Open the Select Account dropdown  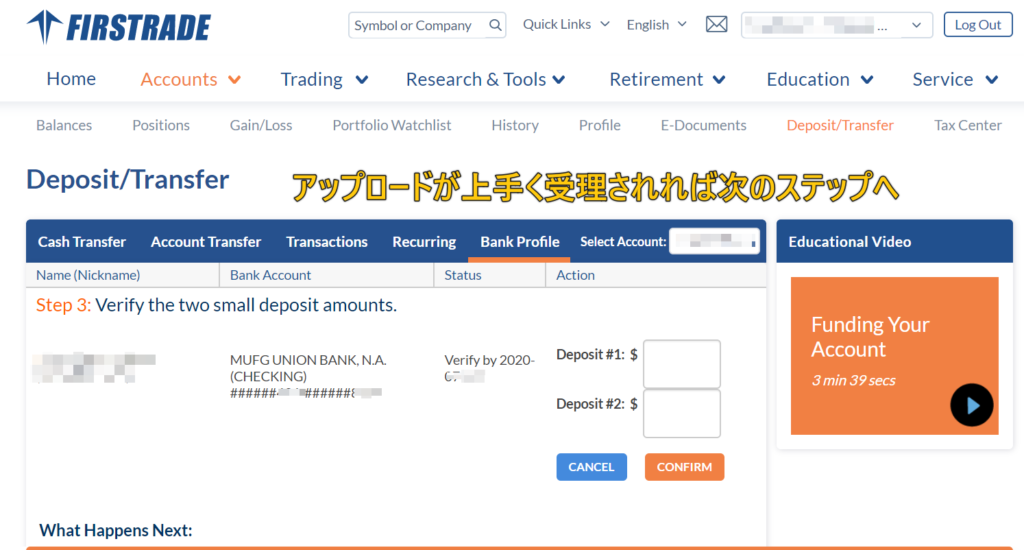(x=714, y=242)
